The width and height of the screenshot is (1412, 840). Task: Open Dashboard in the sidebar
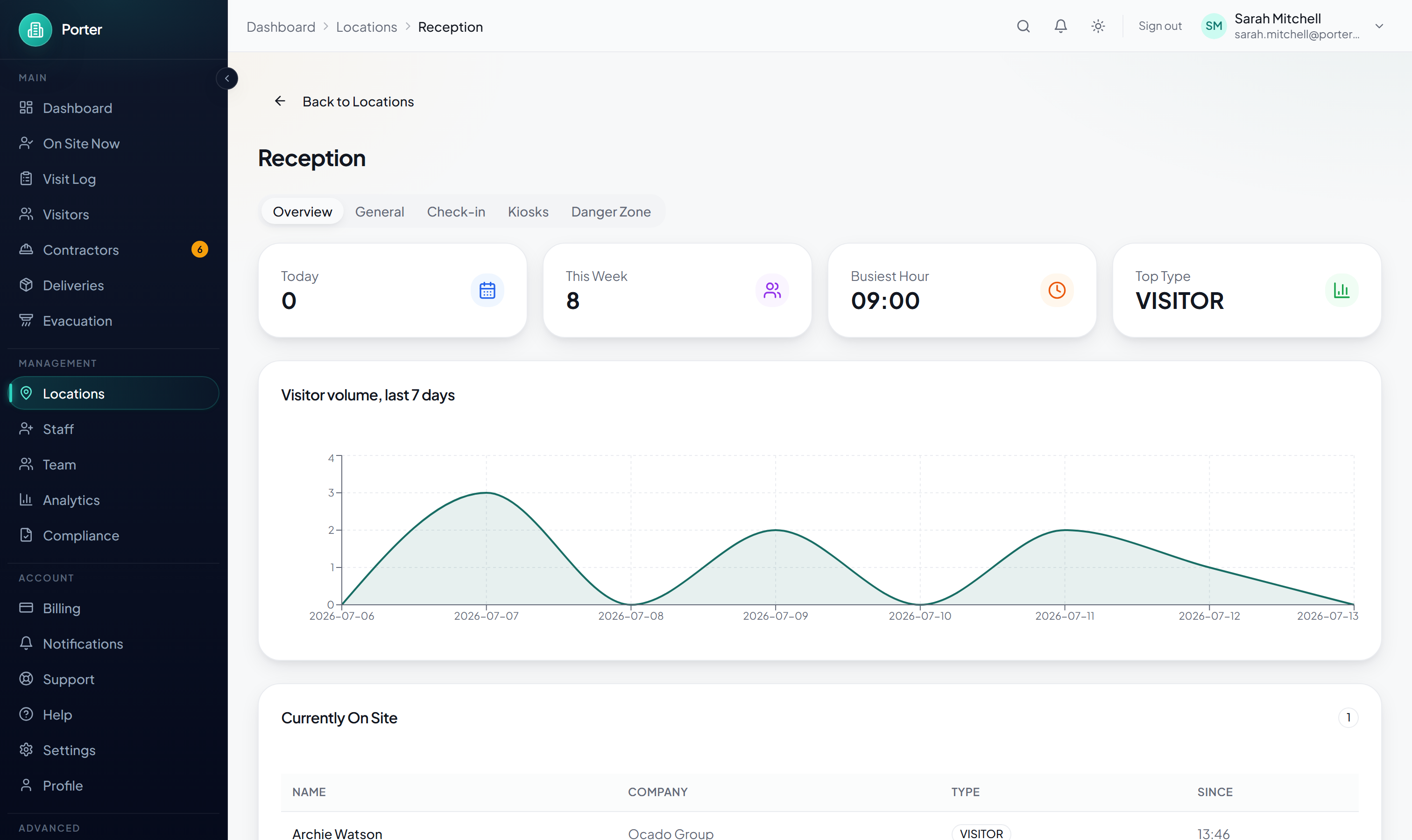114,107
